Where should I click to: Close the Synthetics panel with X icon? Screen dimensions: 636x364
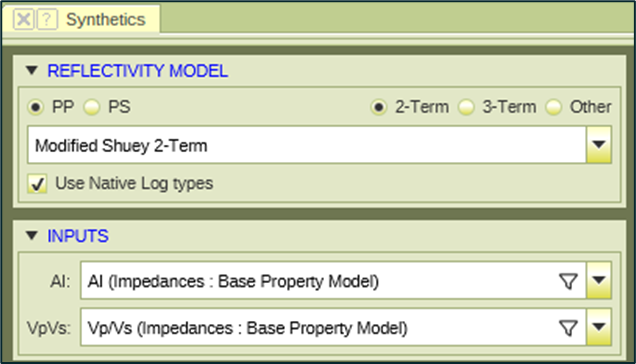click(x=23, y=19)
